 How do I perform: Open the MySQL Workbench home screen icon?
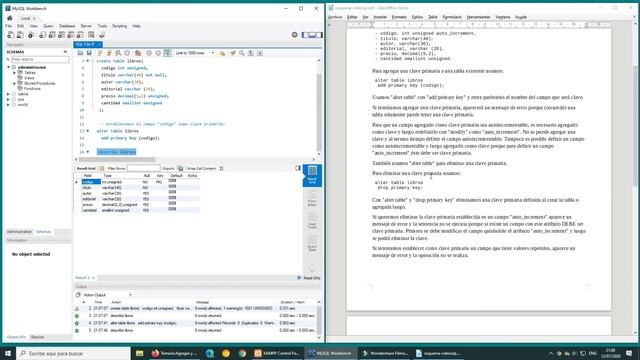click(10, 18)
